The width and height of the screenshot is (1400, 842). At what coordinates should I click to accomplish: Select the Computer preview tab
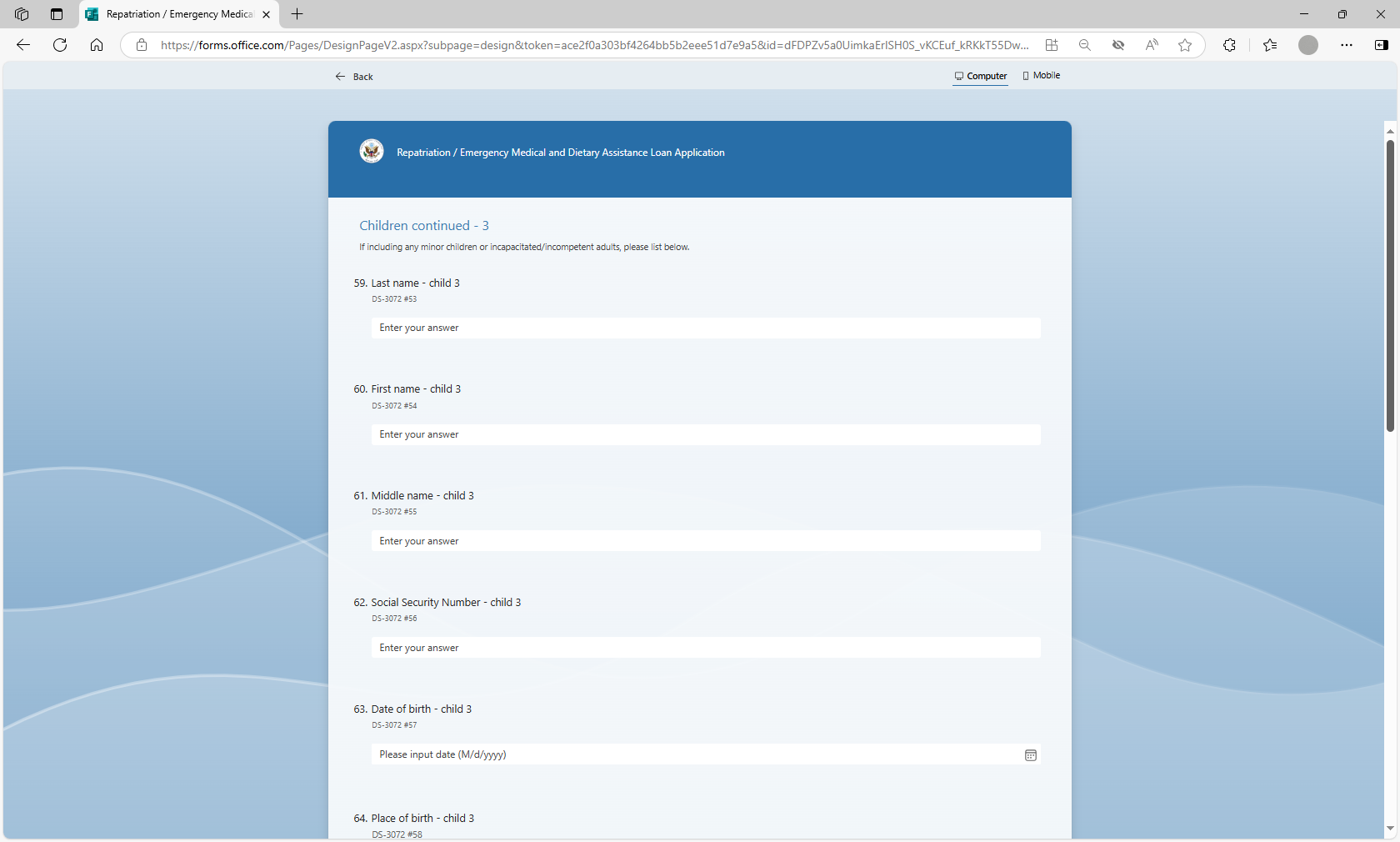point(981,76)
